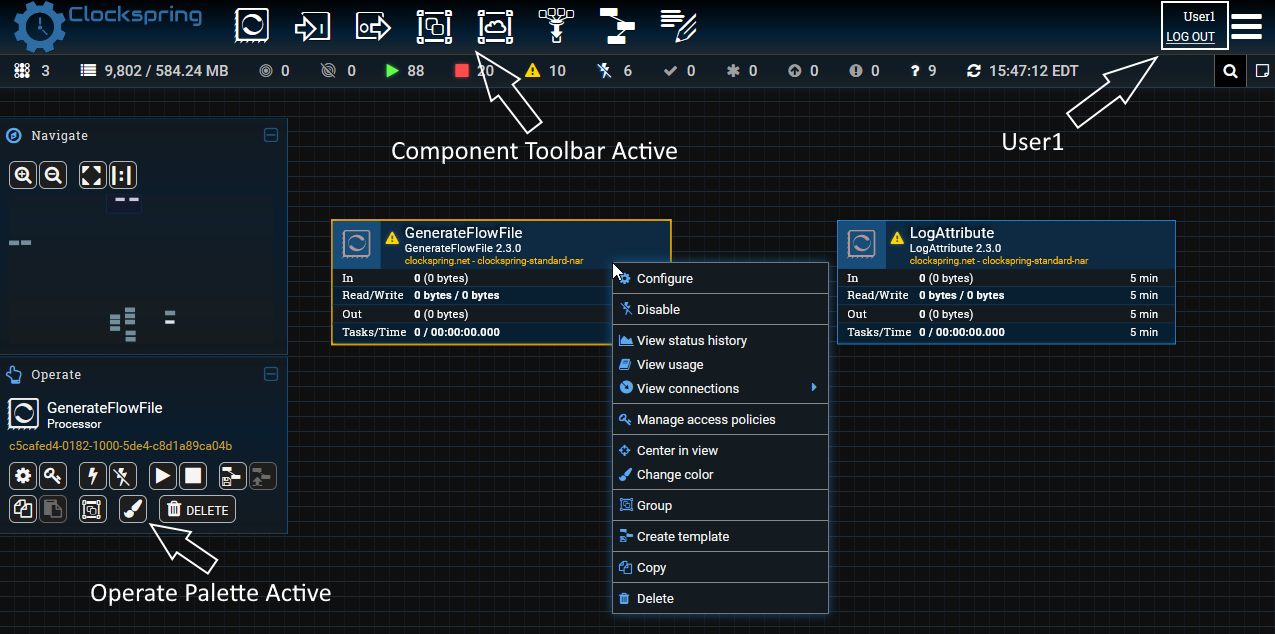Start the processor using the play icon
The width and height of the screenshot is (1275, 634).
click(x=162, y=476)
